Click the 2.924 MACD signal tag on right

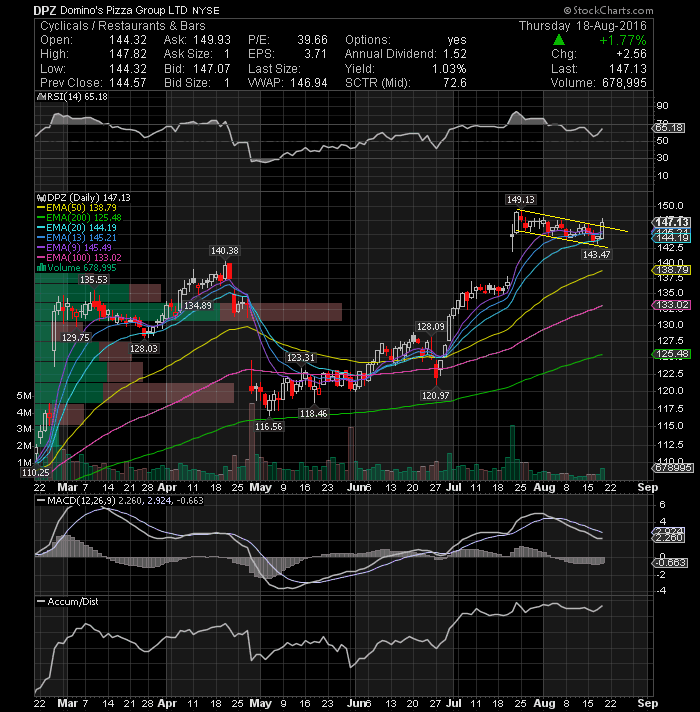pos(668,531)
